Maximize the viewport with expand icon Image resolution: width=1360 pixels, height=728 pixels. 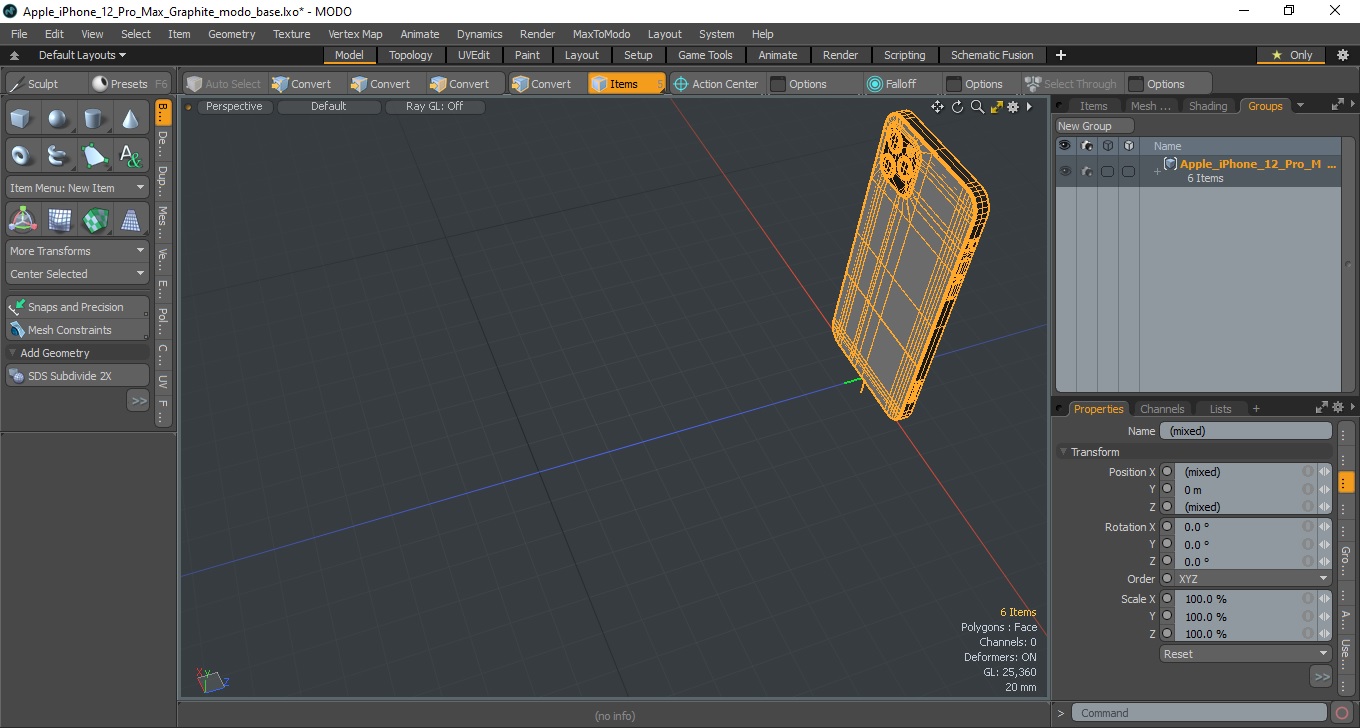(x=996, y=107)
